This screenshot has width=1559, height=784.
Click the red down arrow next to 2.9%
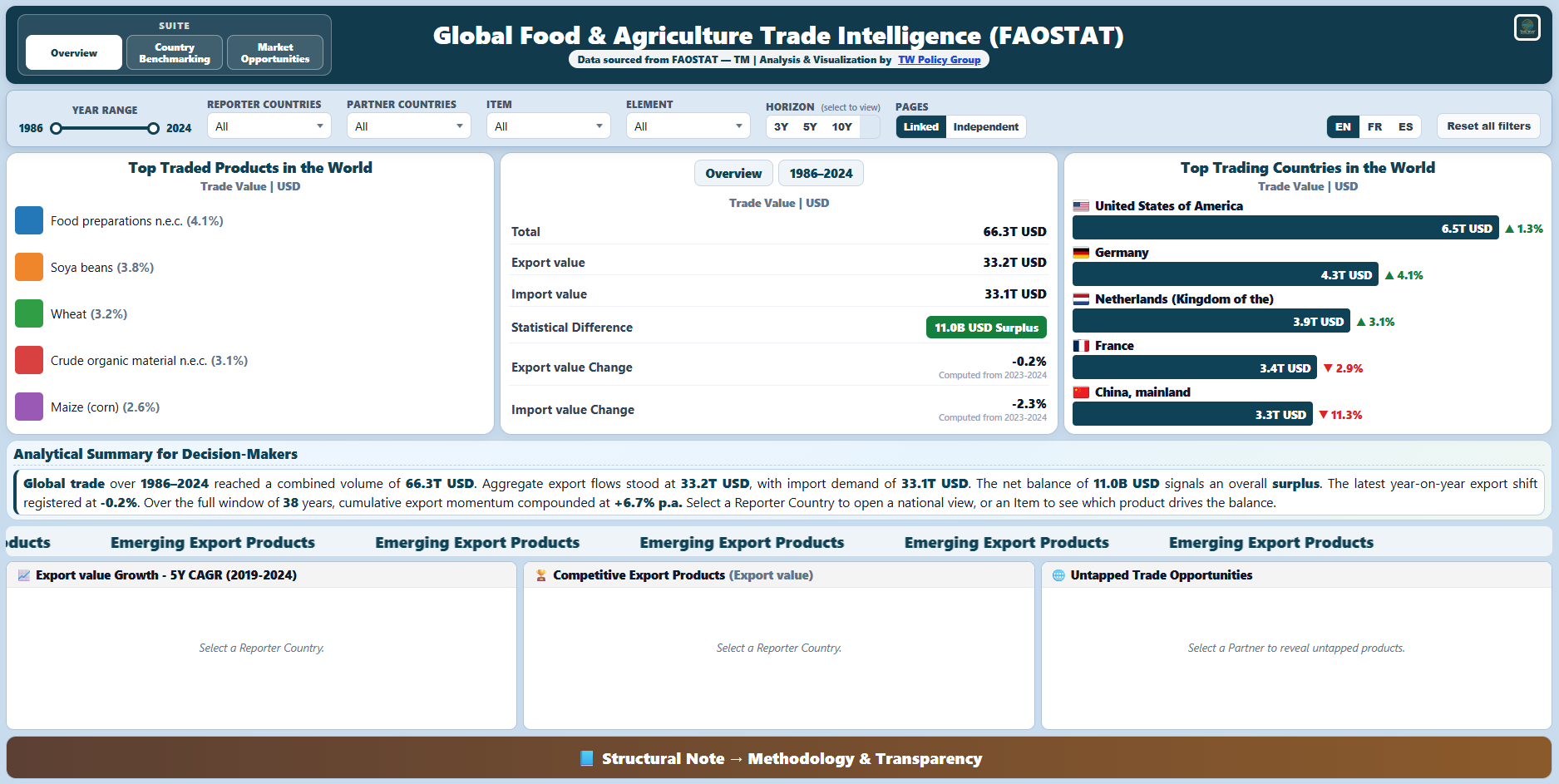(x=1329, y=368)
